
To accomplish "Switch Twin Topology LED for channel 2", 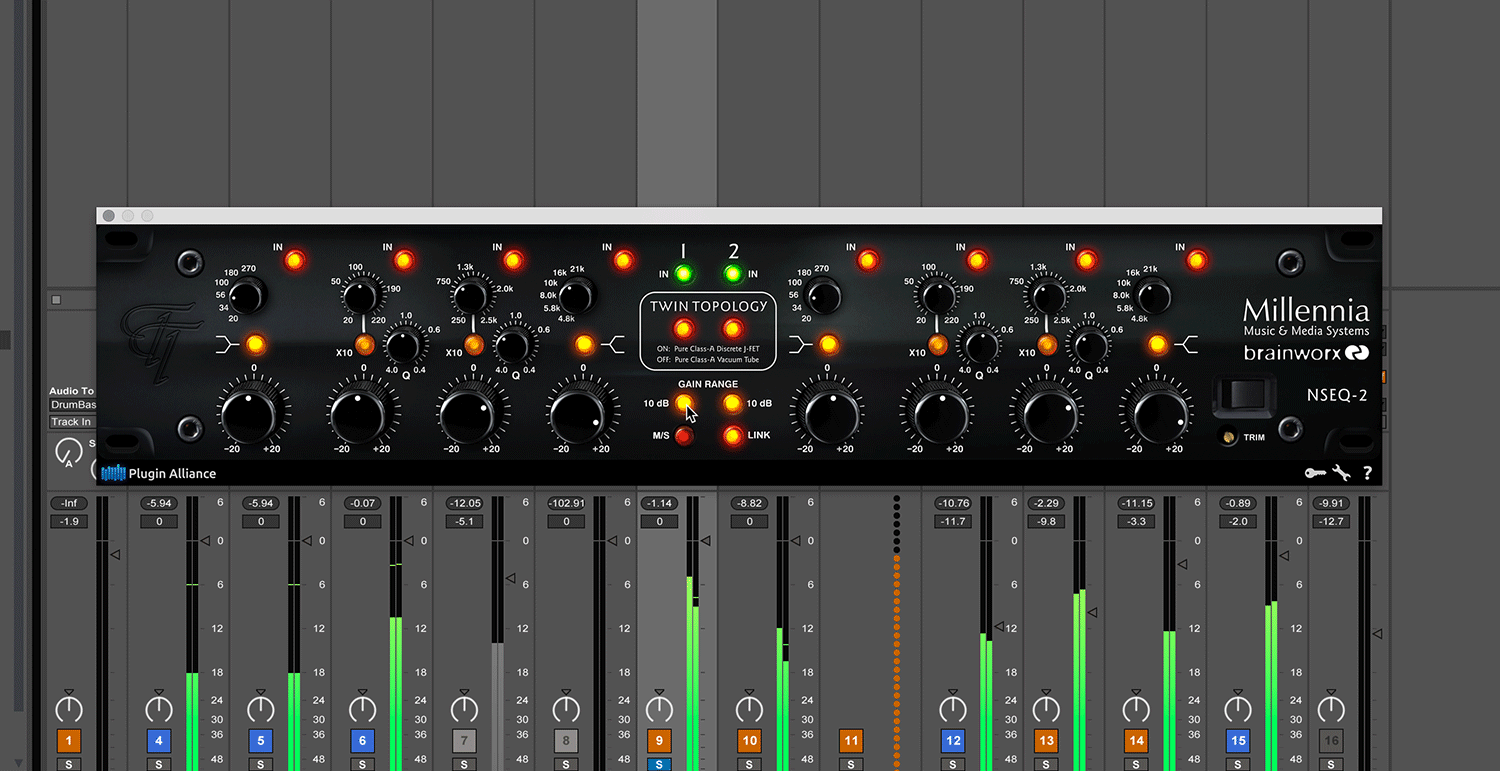I will click(x=733, y=328).
